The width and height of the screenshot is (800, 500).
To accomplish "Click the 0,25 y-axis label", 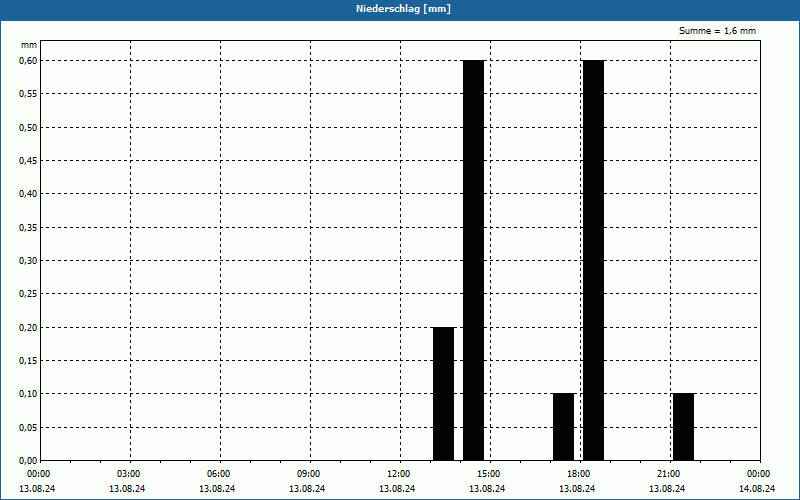I will pyautogui.click(x=29, y=294).
